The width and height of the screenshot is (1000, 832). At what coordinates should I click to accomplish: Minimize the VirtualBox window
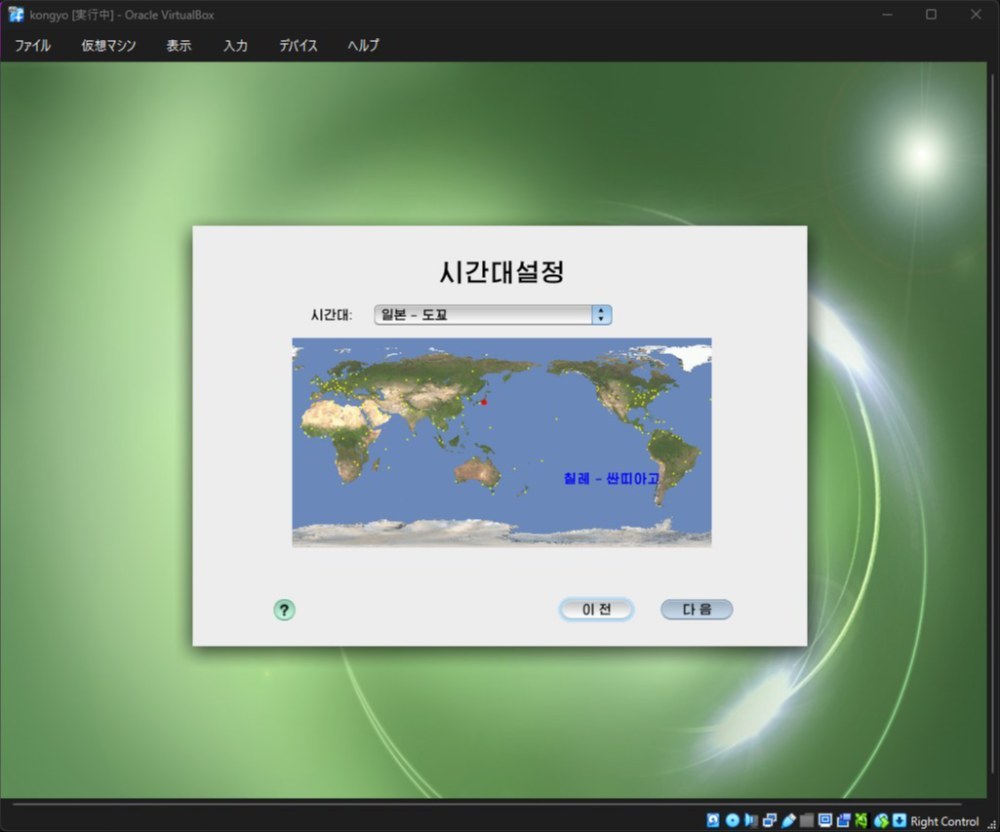[887, 15]
